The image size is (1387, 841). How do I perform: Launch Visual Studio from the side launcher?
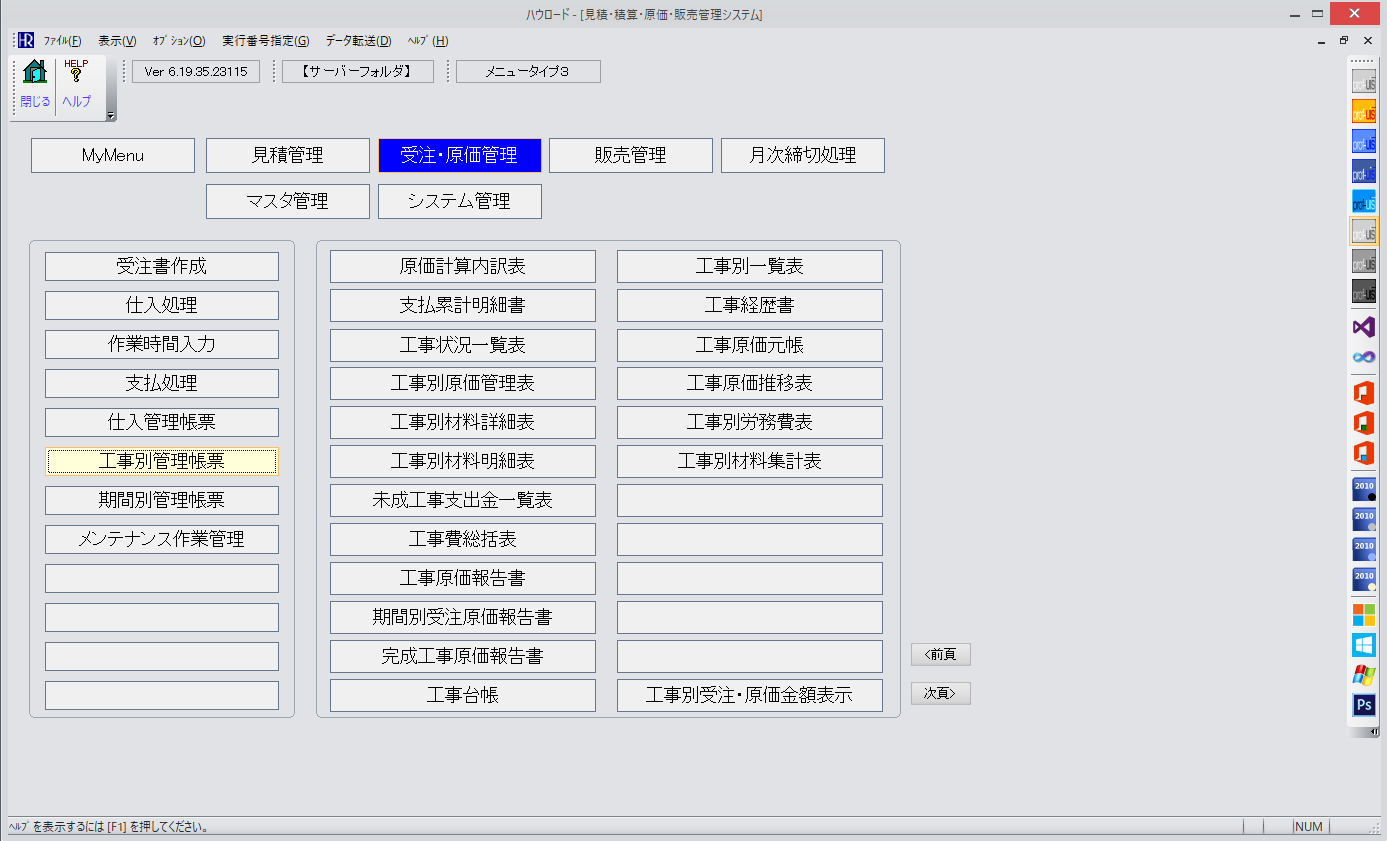pyautogui.click(x=1363, y=327)
